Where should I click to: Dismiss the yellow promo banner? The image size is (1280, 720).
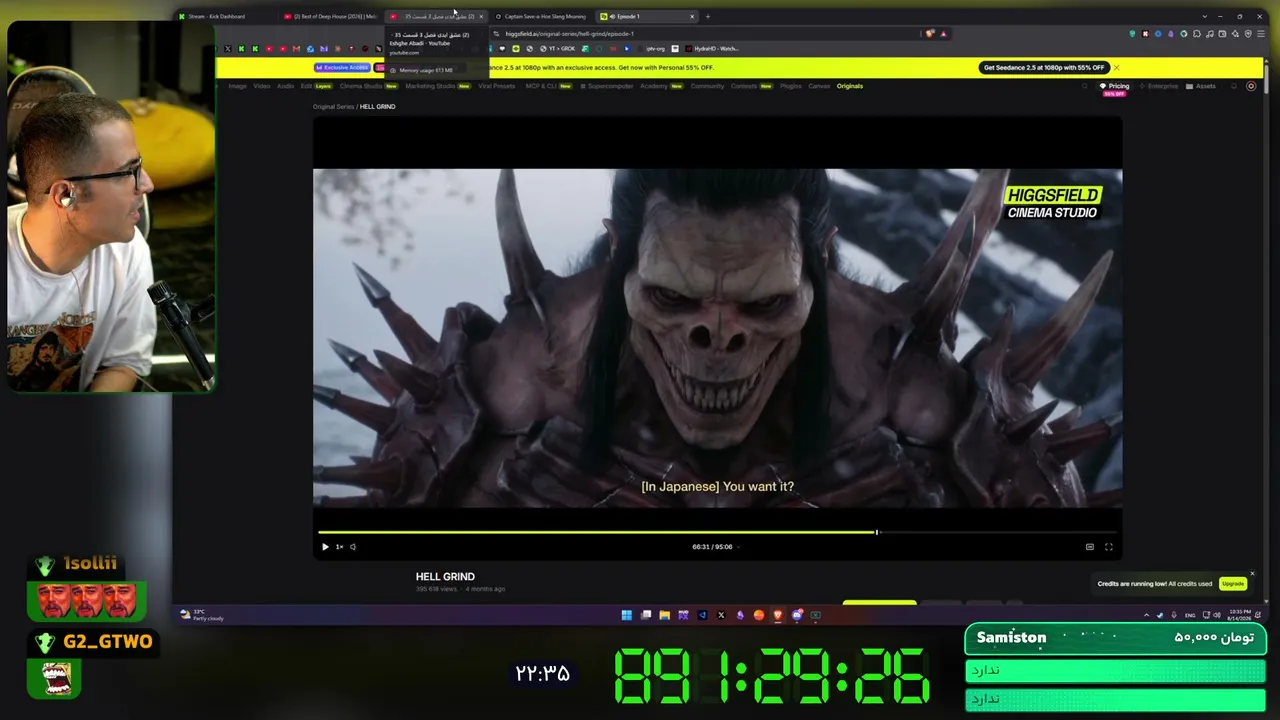point(1116,68)
